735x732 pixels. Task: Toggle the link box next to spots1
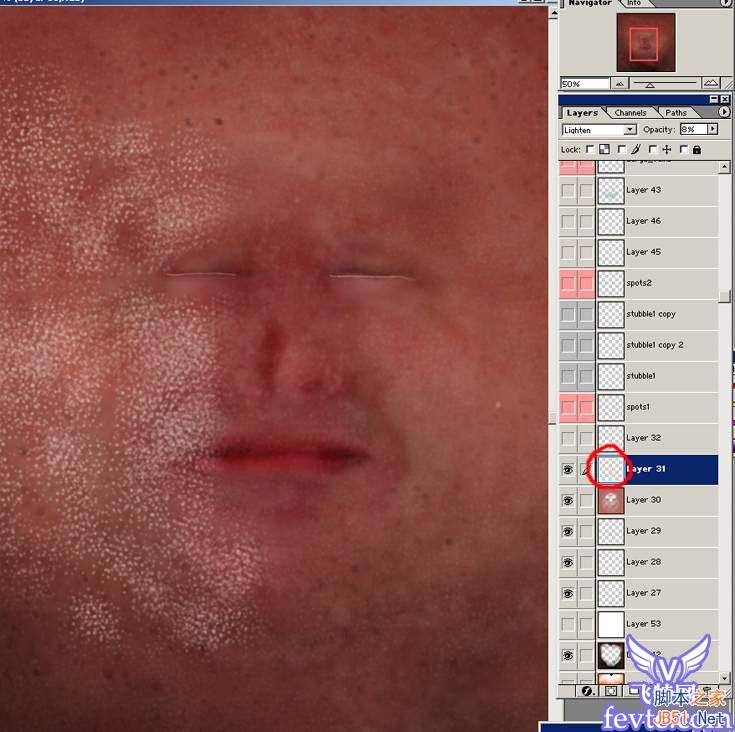pos(586,407)
